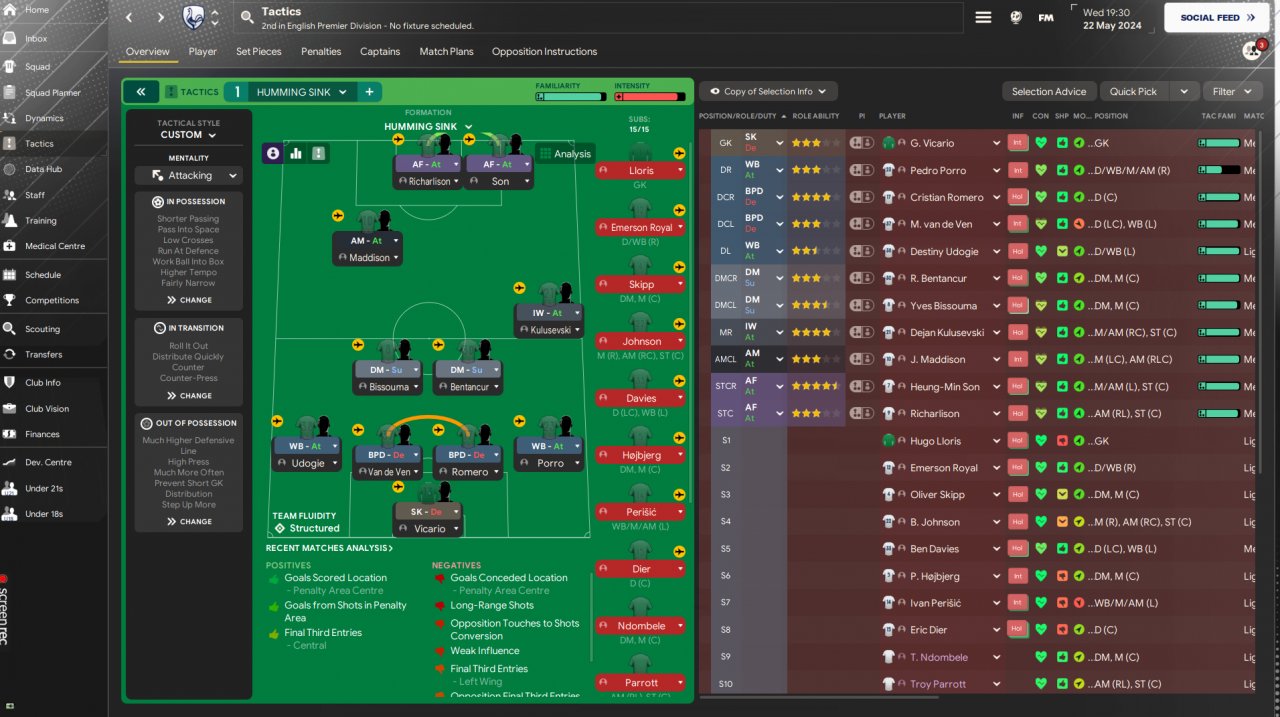Switch to the Captains tab
The image size is (1280, 717).
[x=380, y=51]
